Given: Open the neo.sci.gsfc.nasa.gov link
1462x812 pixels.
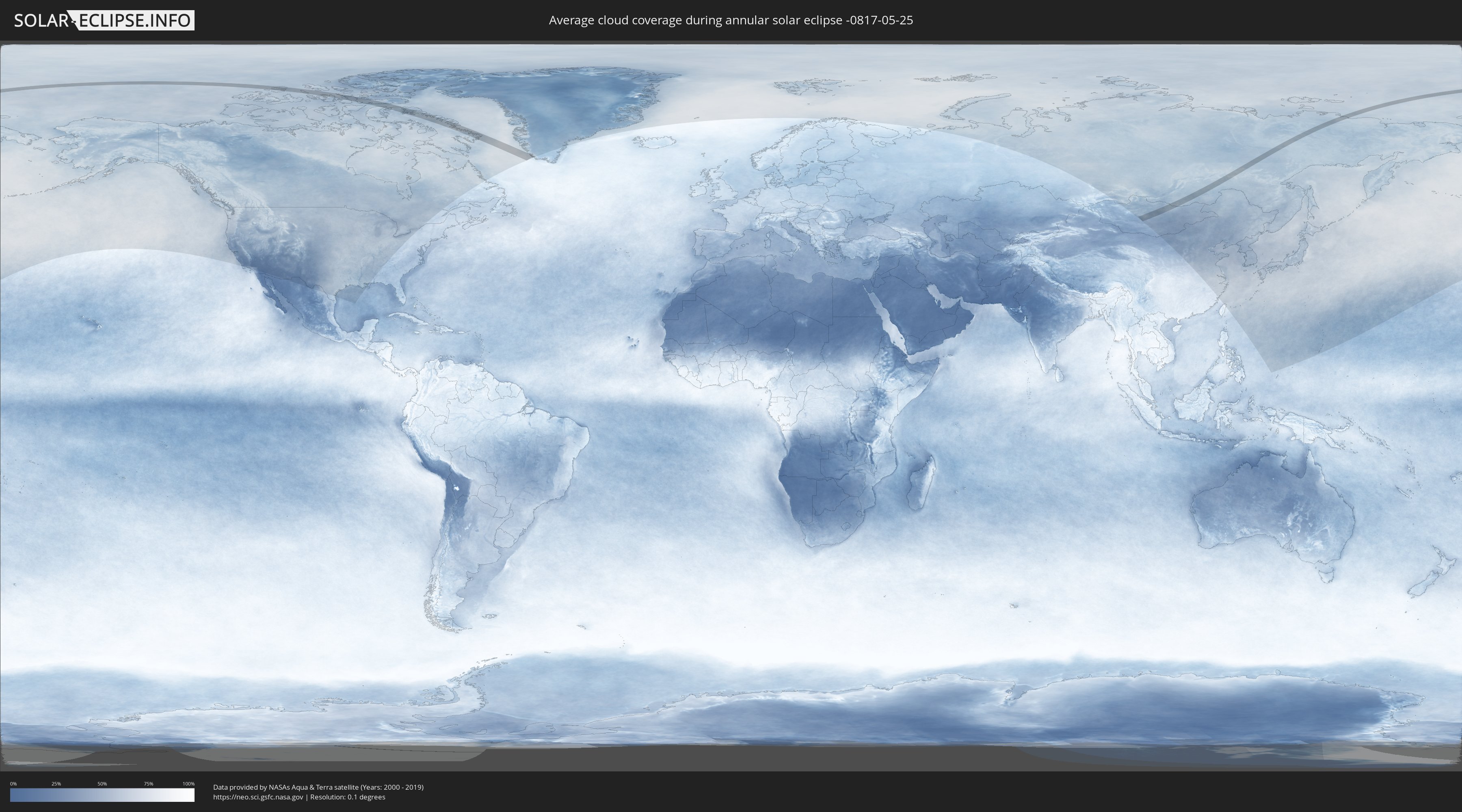Looking at the screenshot, I should (x=257, y=797).
